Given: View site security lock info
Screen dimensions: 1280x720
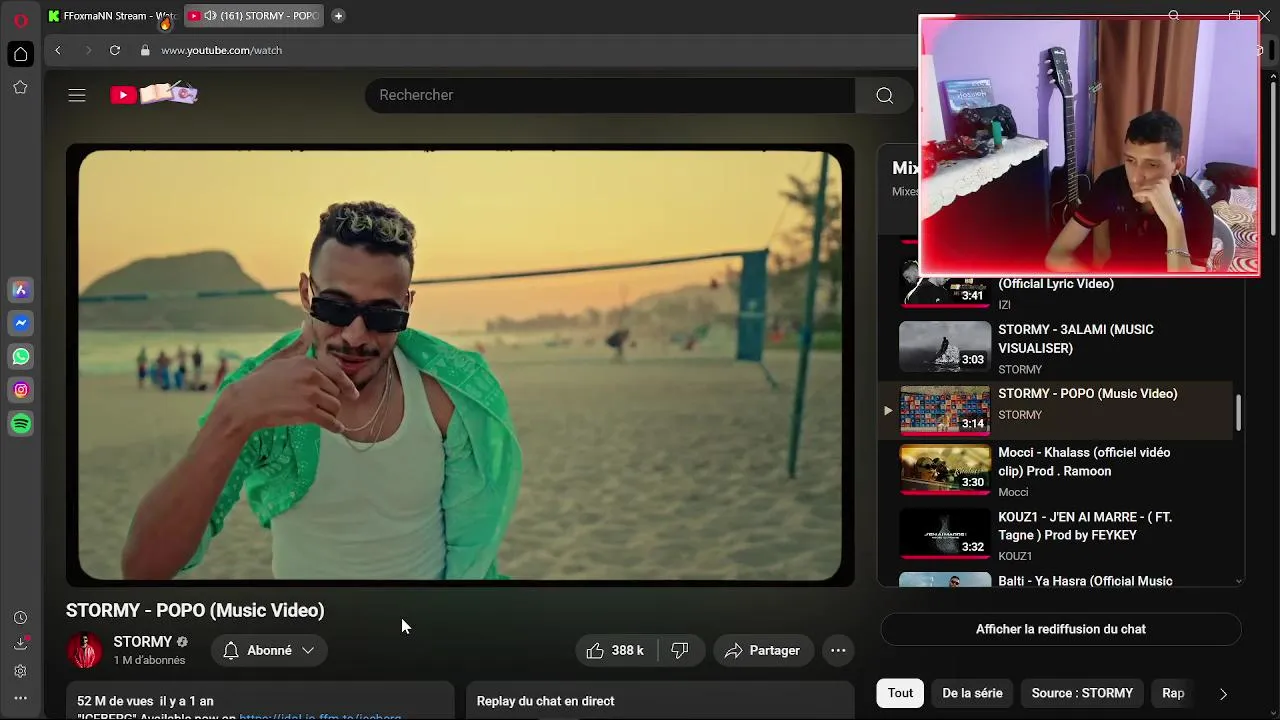Looking at the screenshot, I should pyautogui.click(x=145, y=50).
